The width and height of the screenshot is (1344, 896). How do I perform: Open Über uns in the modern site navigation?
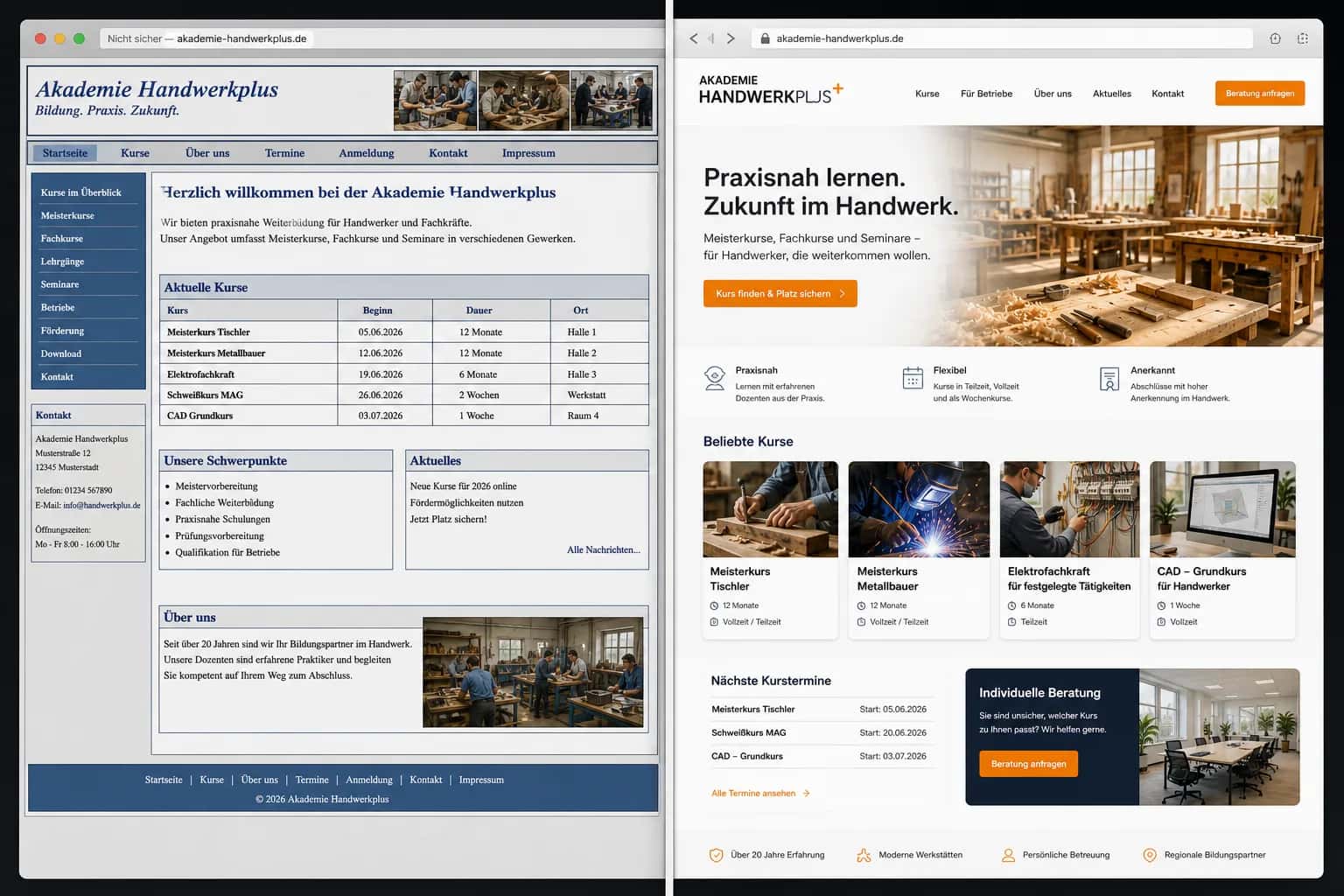click(1053, 94)
